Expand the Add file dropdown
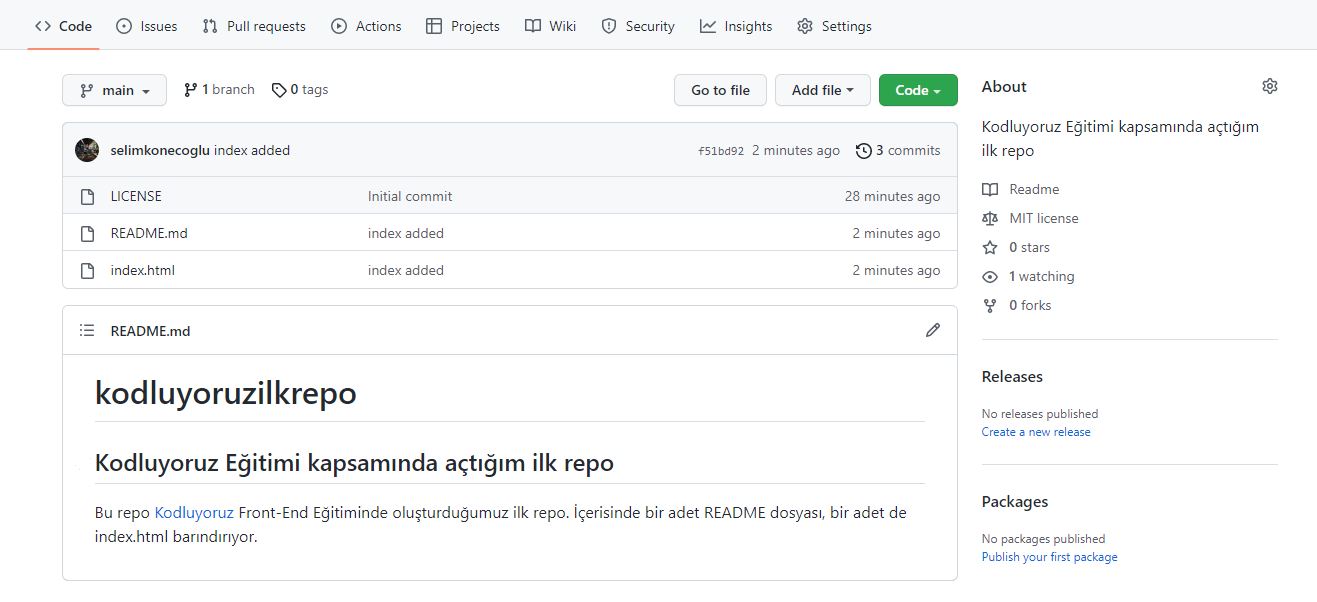This screenshot has width=1317, height=602. [822, 89]
